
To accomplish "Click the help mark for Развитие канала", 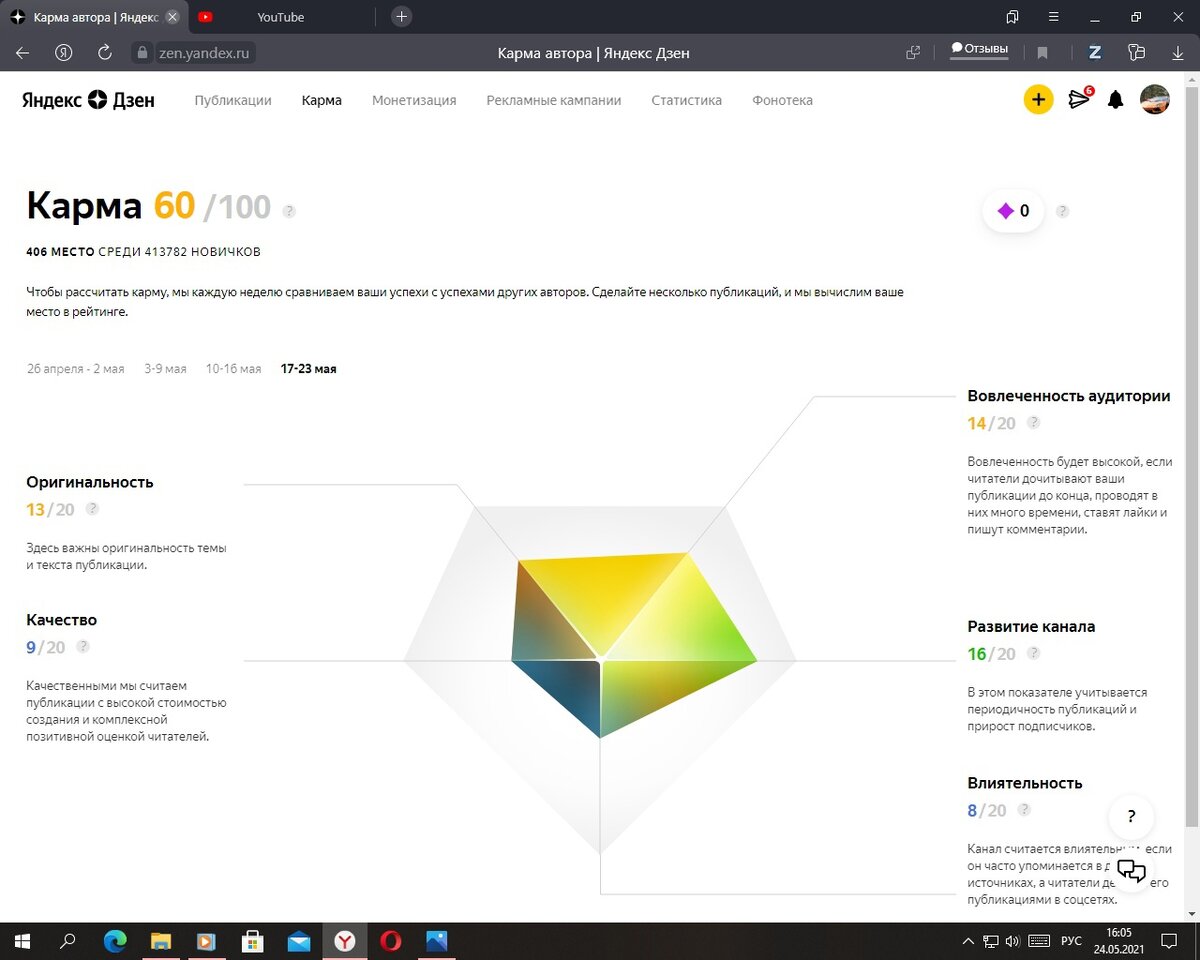I will [x=1033, y=654].
